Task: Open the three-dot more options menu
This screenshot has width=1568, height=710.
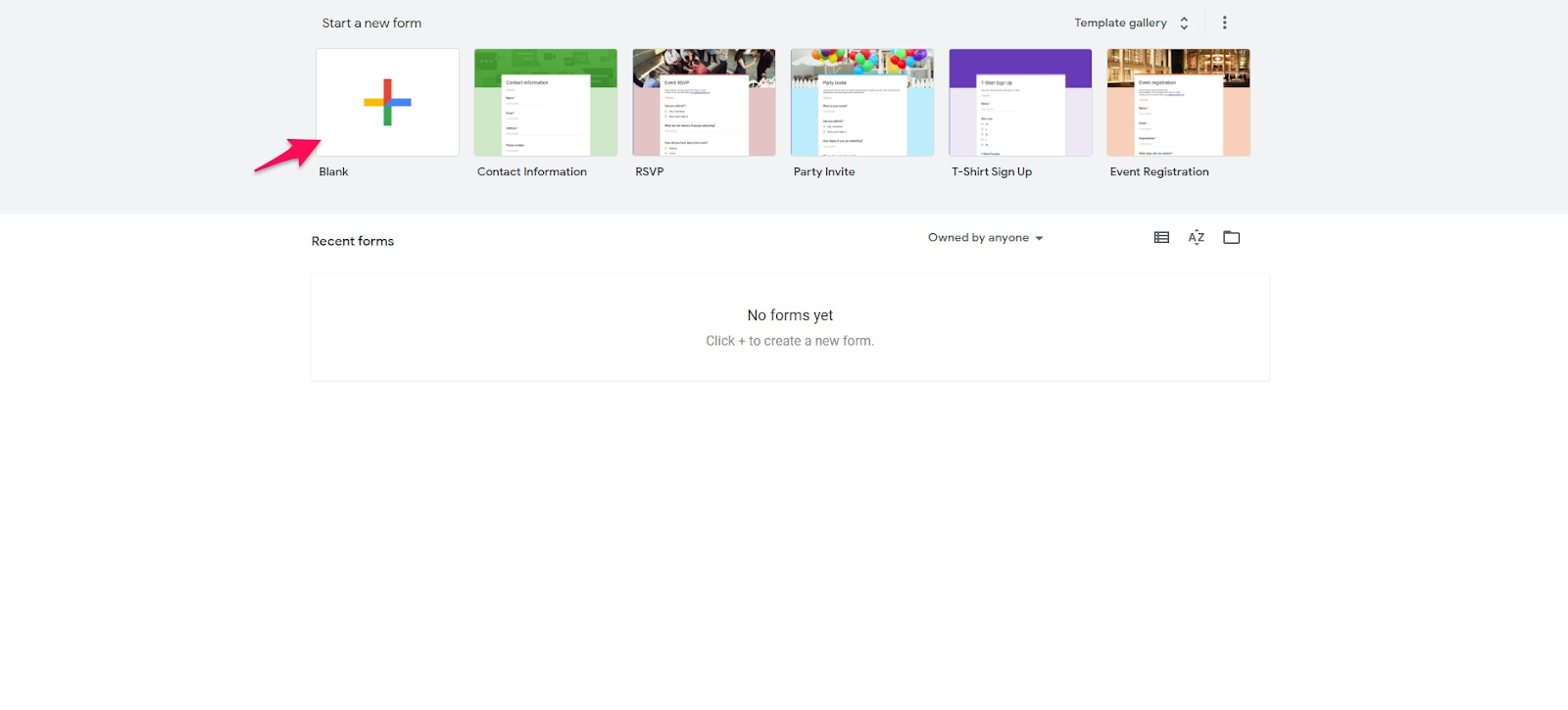Action: (1224, 23)
